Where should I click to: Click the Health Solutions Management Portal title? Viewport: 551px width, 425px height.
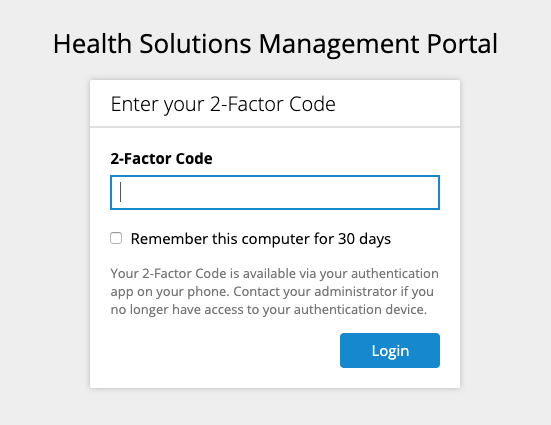tap(275, 44)
